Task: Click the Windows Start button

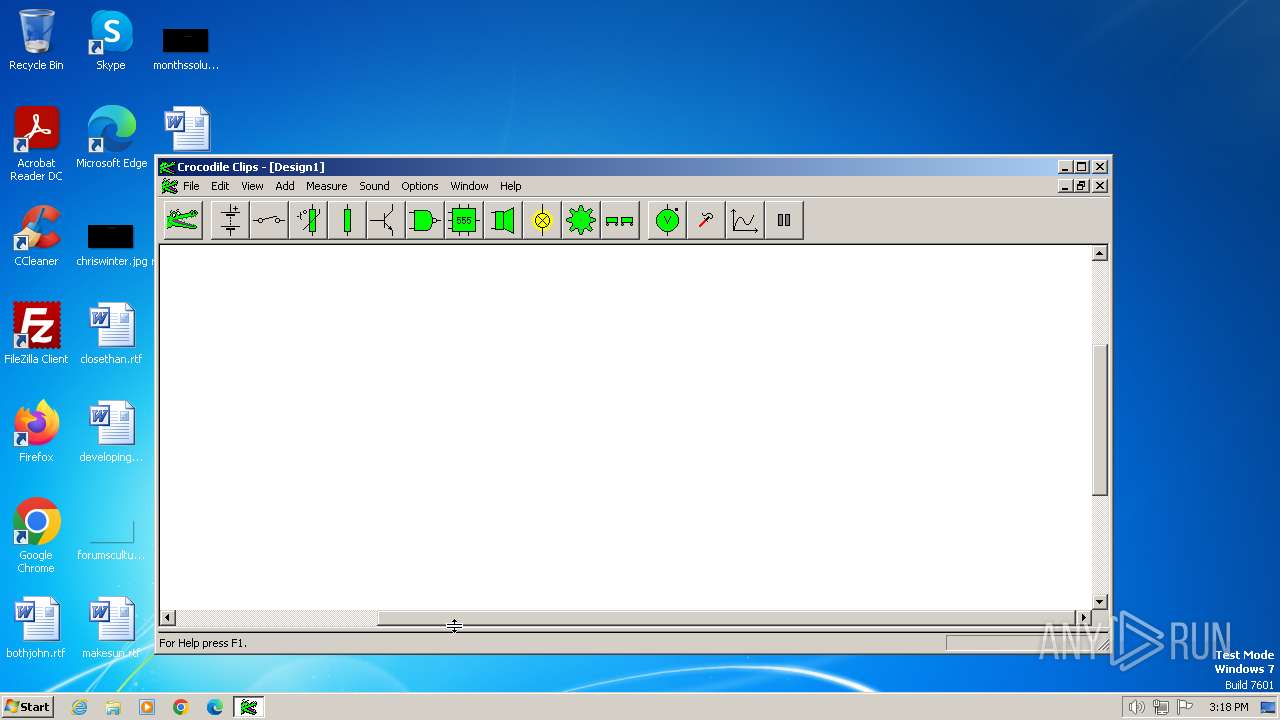Action: point(27,707)
